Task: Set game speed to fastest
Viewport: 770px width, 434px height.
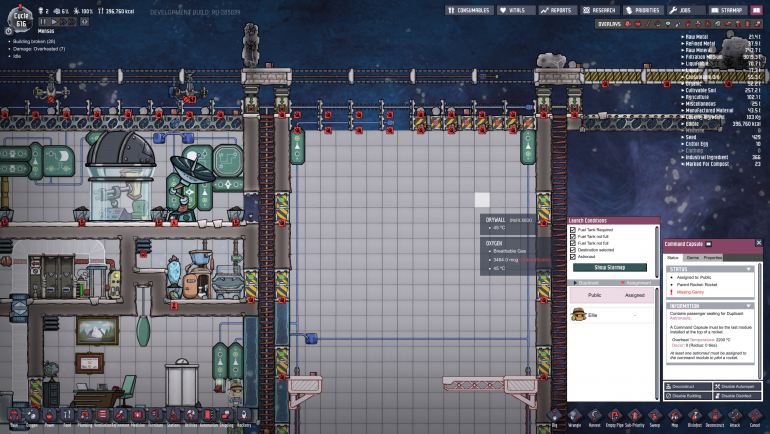Action: 72,22
